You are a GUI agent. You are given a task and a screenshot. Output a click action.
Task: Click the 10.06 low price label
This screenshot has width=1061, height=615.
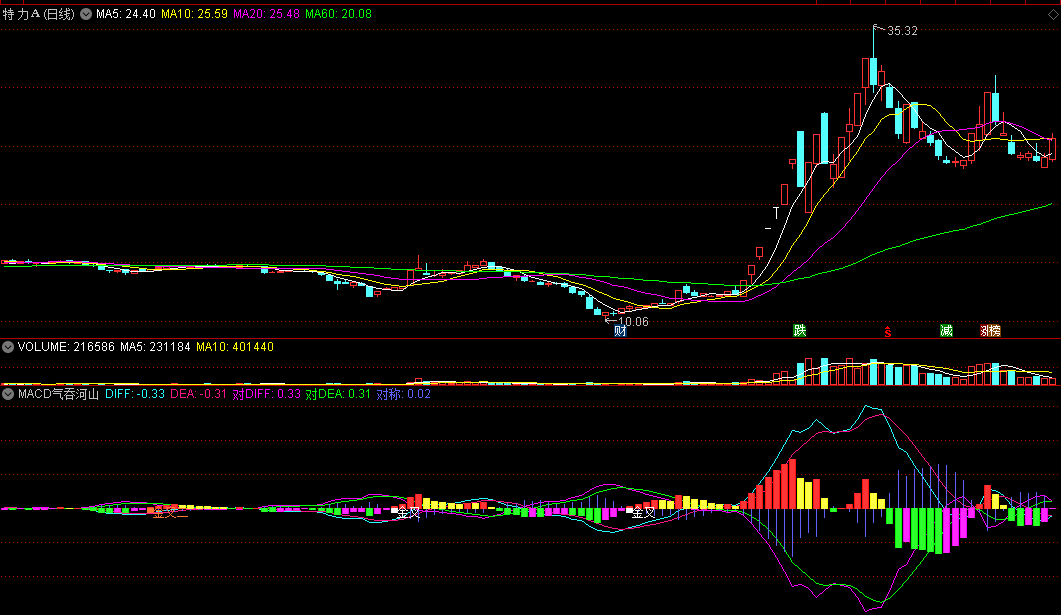tap(633, 322)
